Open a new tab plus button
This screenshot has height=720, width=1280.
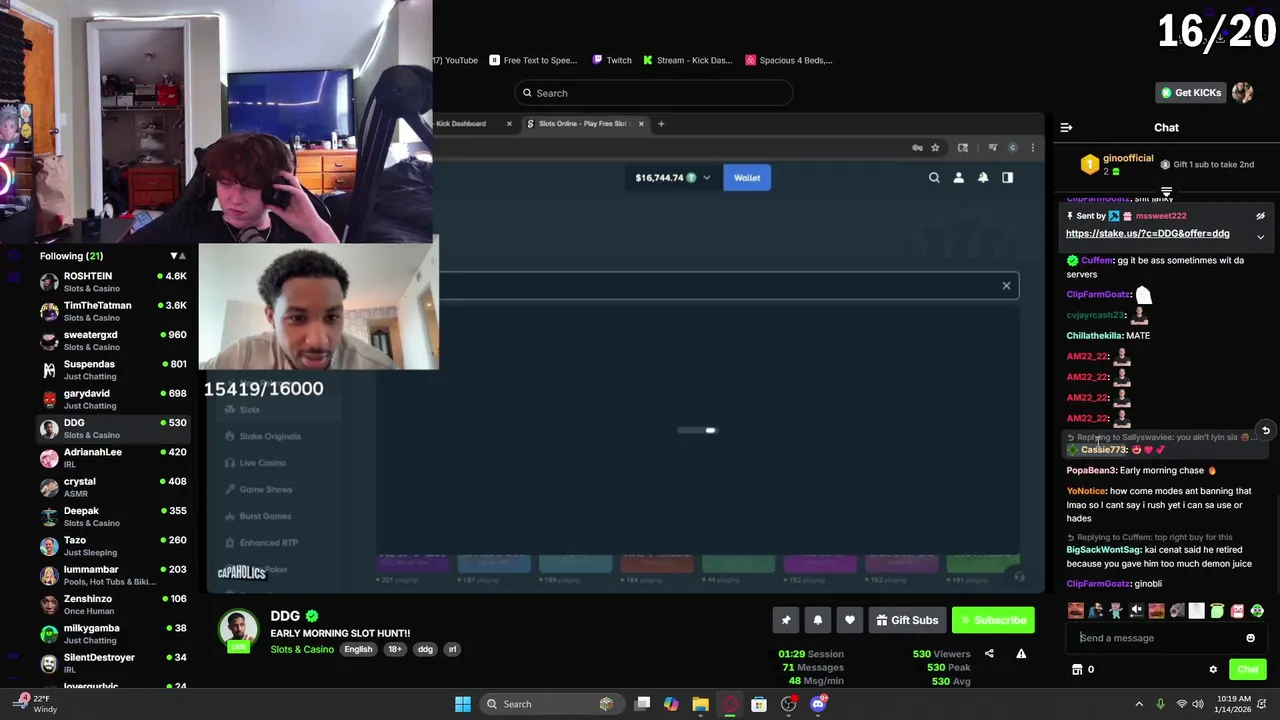pos(660,124)
